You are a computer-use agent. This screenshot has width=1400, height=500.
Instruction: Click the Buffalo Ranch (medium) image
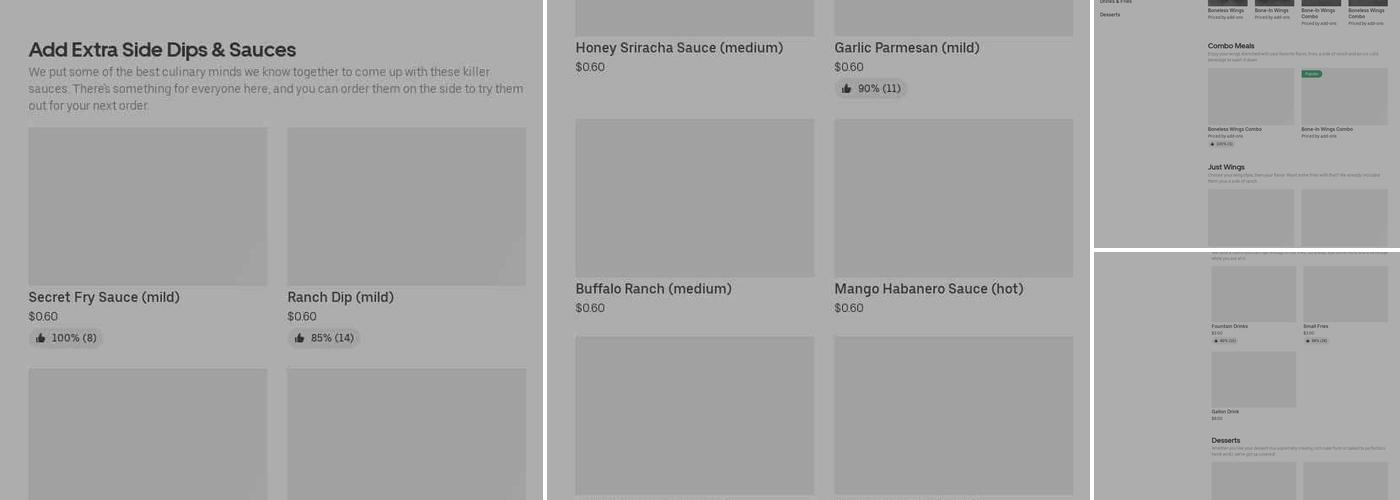coord(695,198)
